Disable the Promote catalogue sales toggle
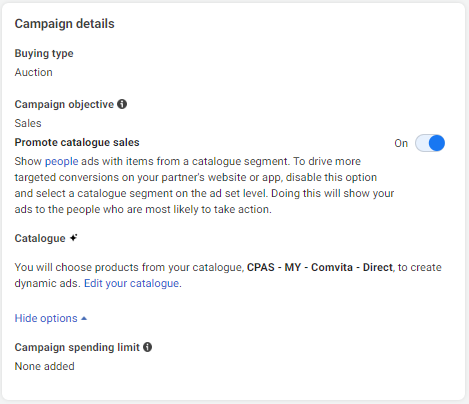Screen dimensions: 469x404 coord(430,143)
